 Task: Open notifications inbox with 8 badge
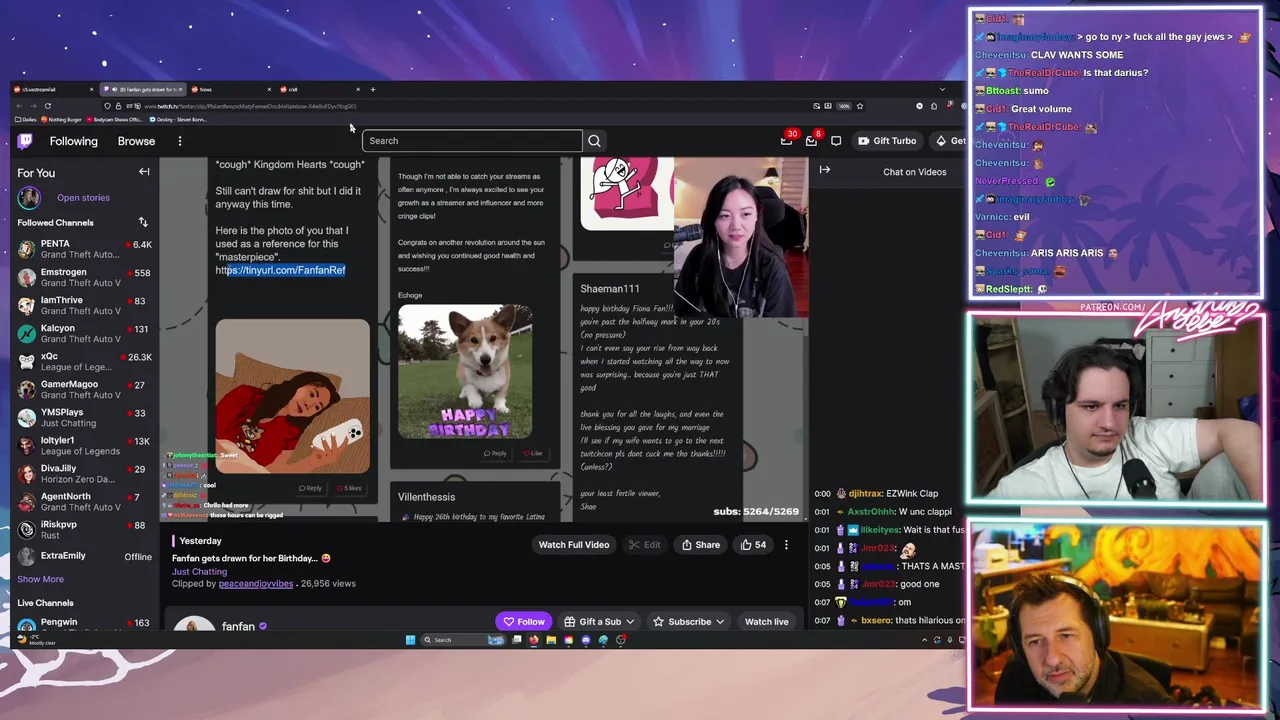811,141
